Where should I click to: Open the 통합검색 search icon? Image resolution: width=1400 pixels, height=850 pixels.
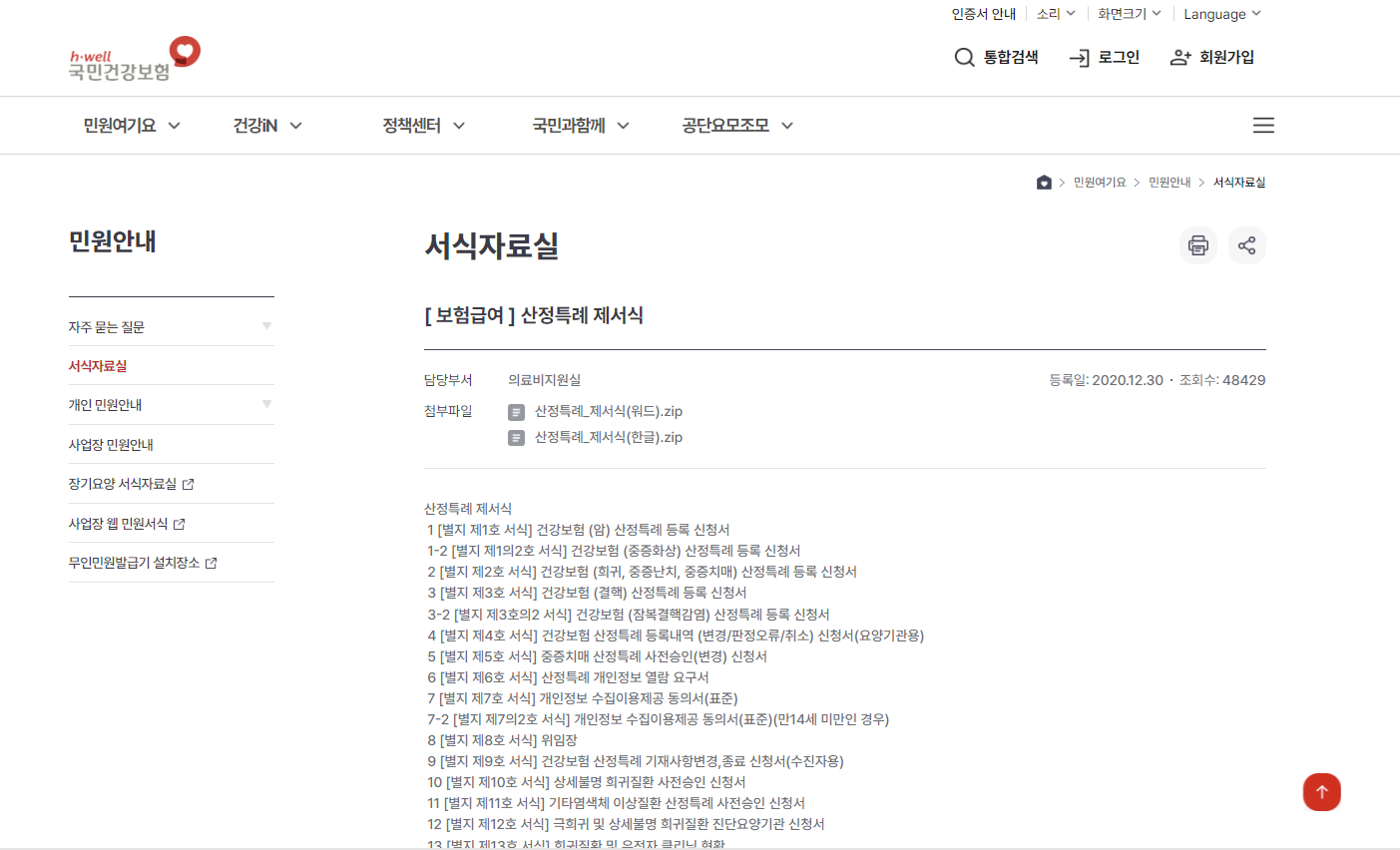click(x=964, y=57)
